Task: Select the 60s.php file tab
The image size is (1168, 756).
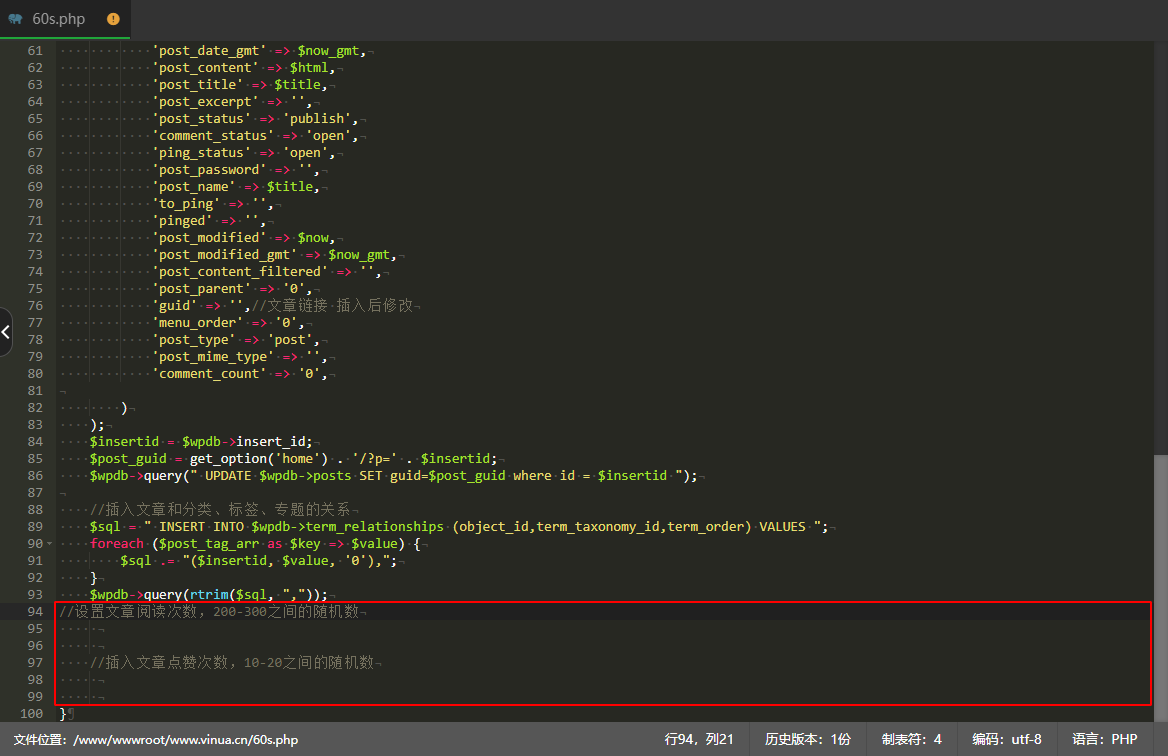Action: point(65,19)
